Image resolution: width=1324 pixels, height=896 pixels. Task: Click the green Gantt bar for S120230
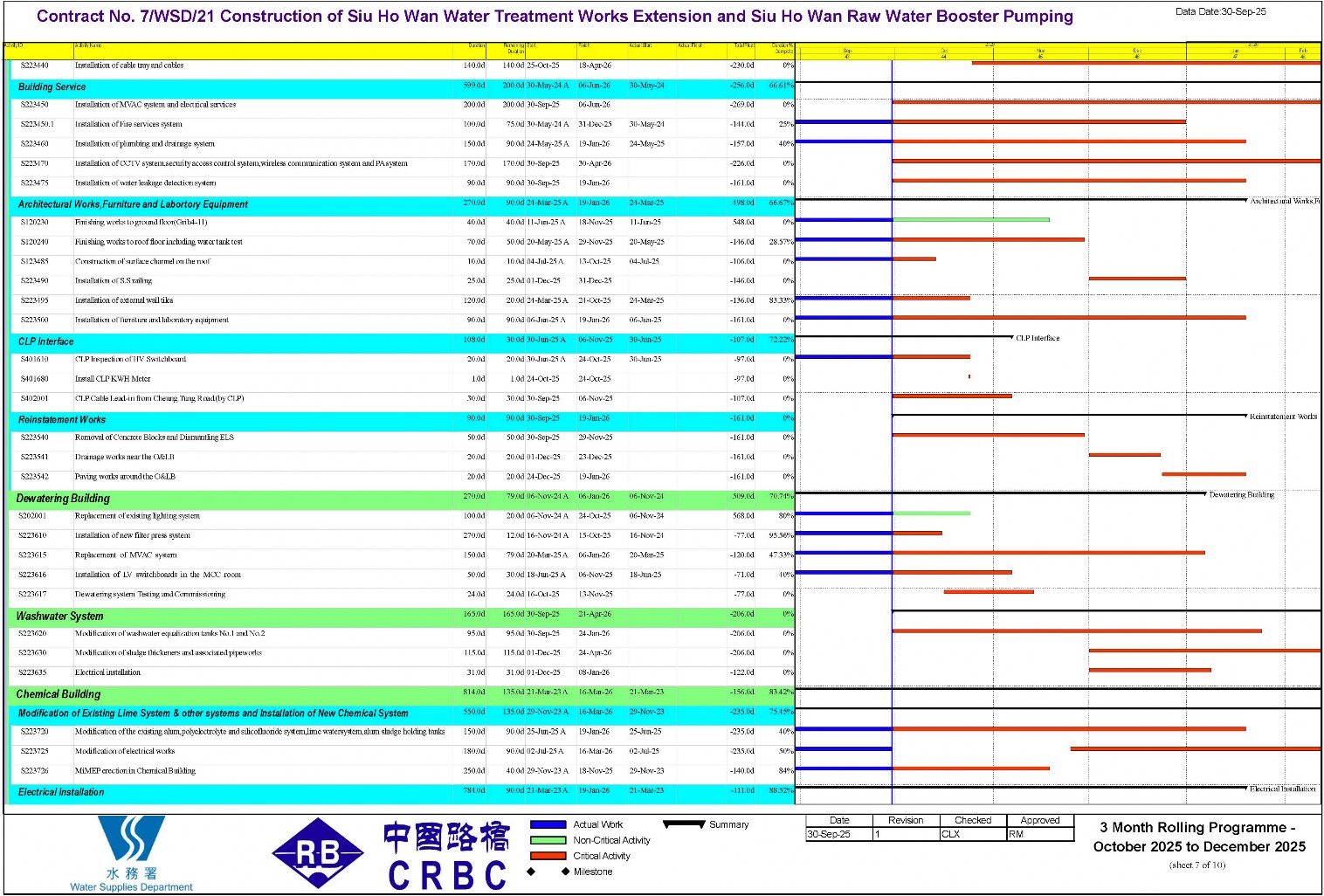(970, 220)
